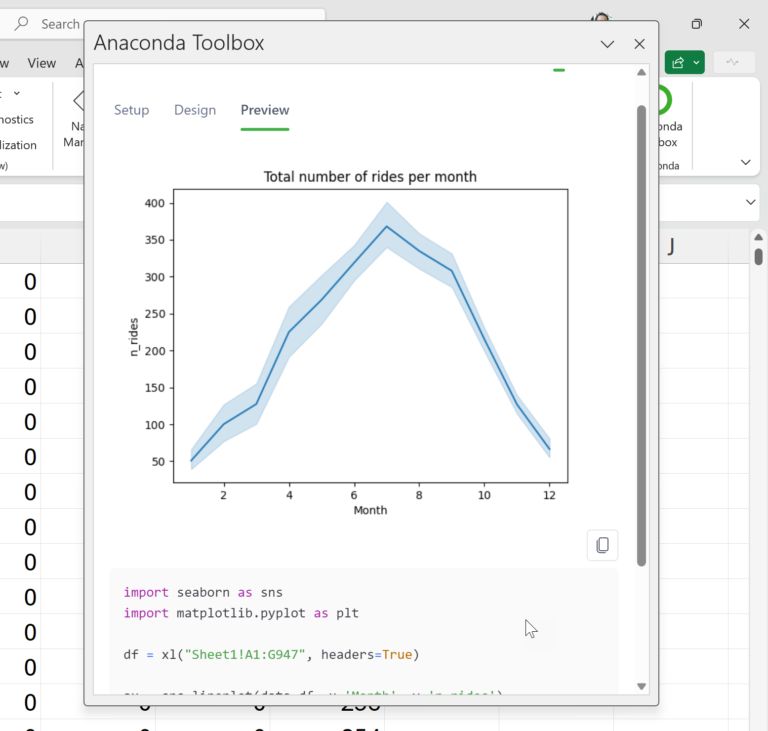Click the search magnifier icon

click(x=21, y=24)
